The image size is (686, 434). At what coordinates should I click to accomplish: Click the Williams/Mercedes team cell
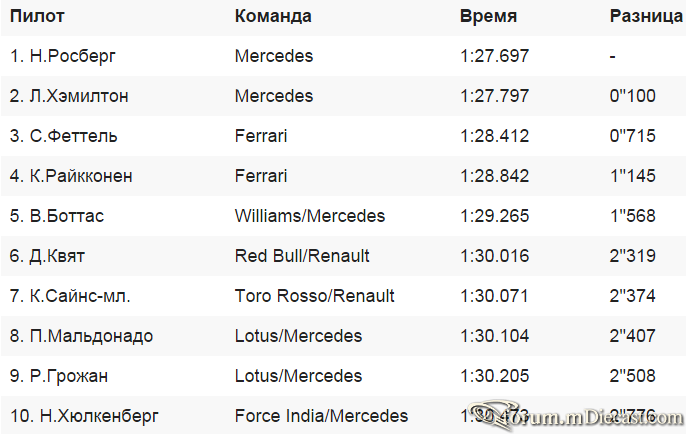click(x=310, y=216)
